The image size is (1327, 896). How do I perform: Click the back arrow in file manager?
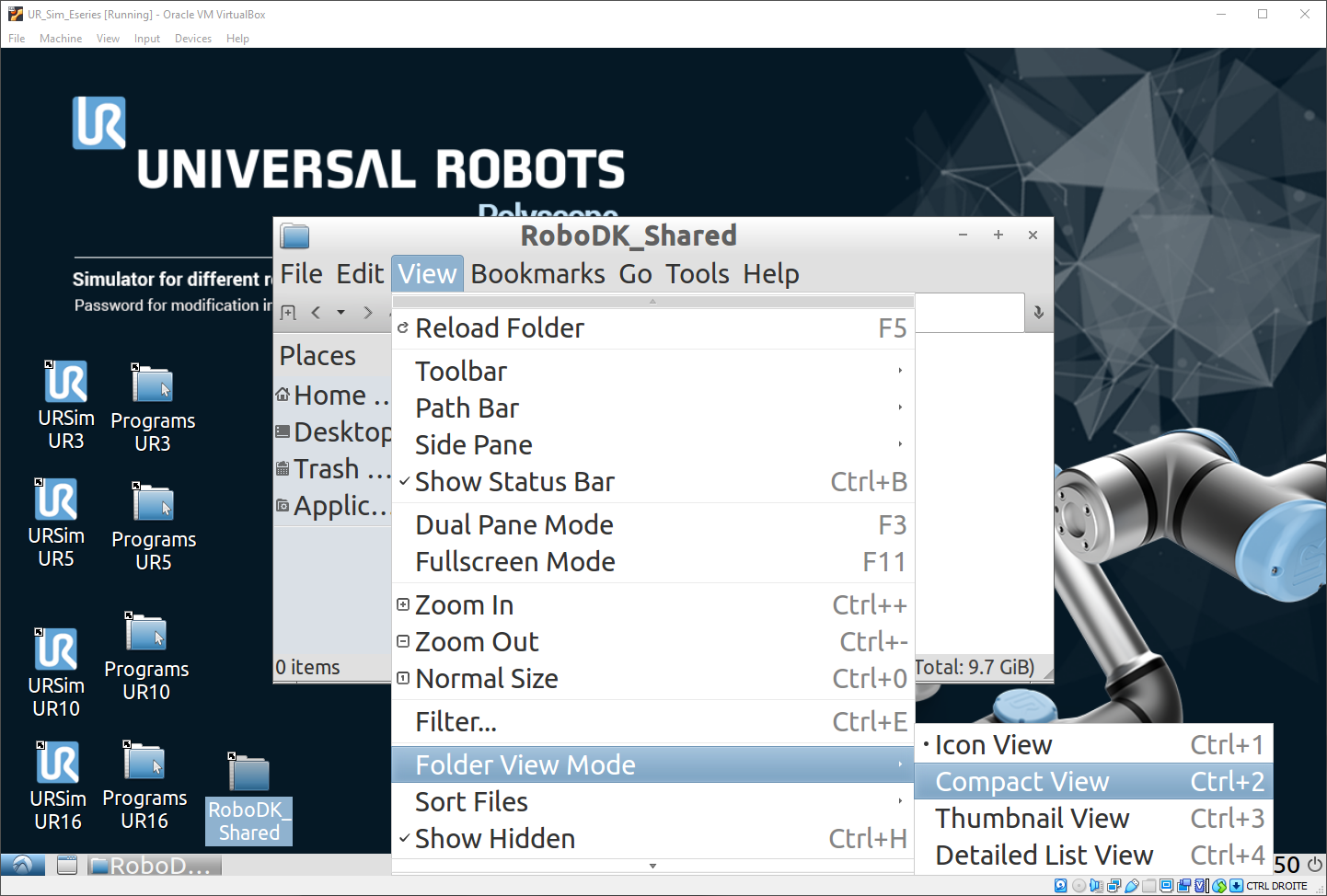(x=316, y=313)
